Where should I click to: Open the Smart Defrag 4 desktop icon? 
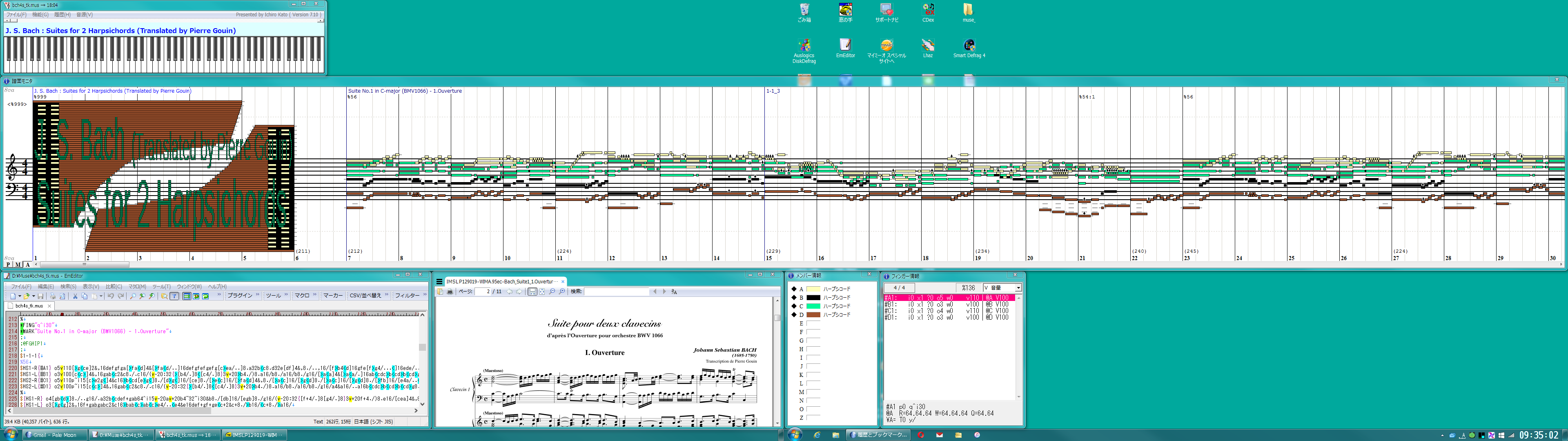pos(969,48)
